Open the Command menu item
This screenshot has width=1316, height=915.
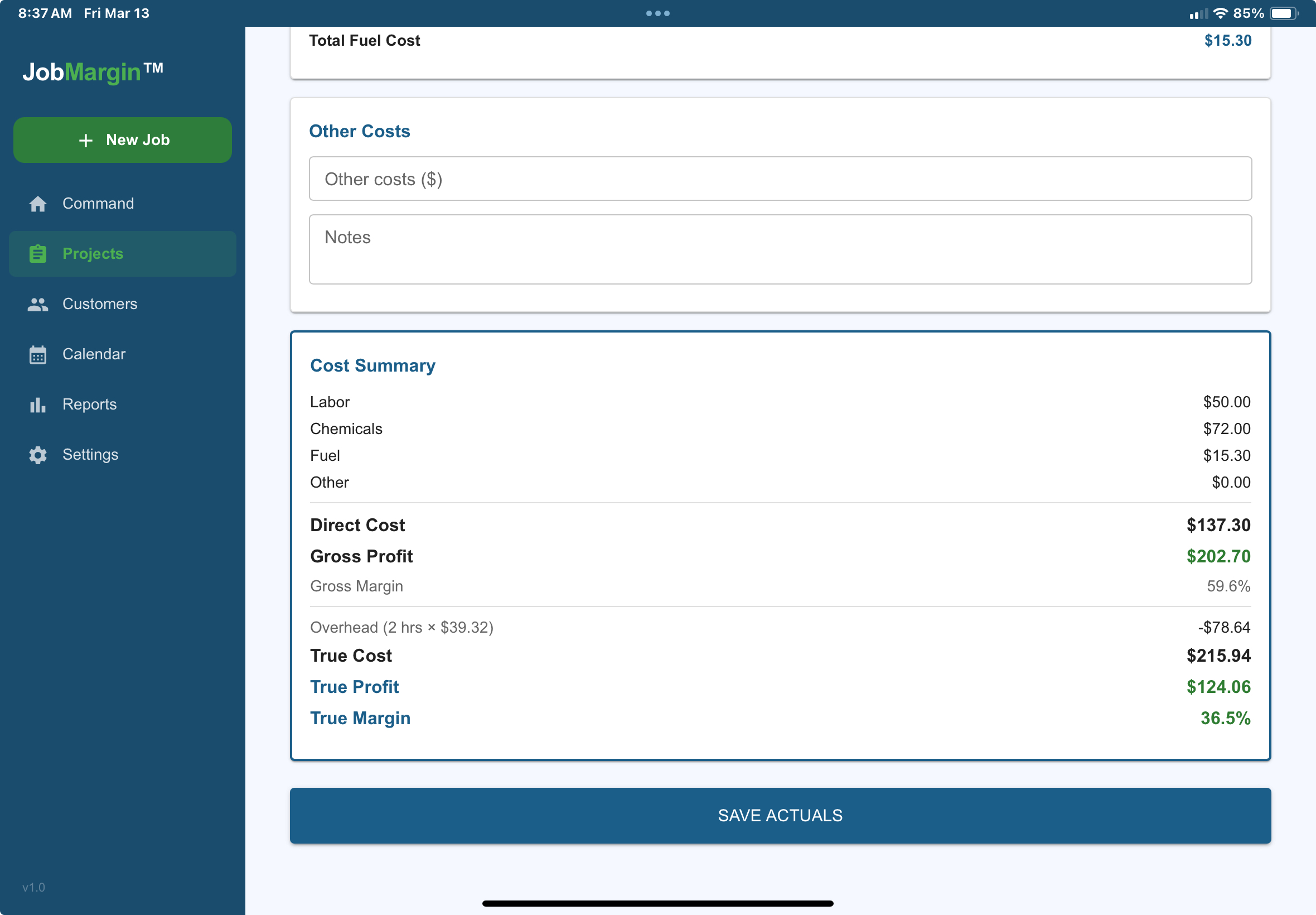[x=98, y=204]
